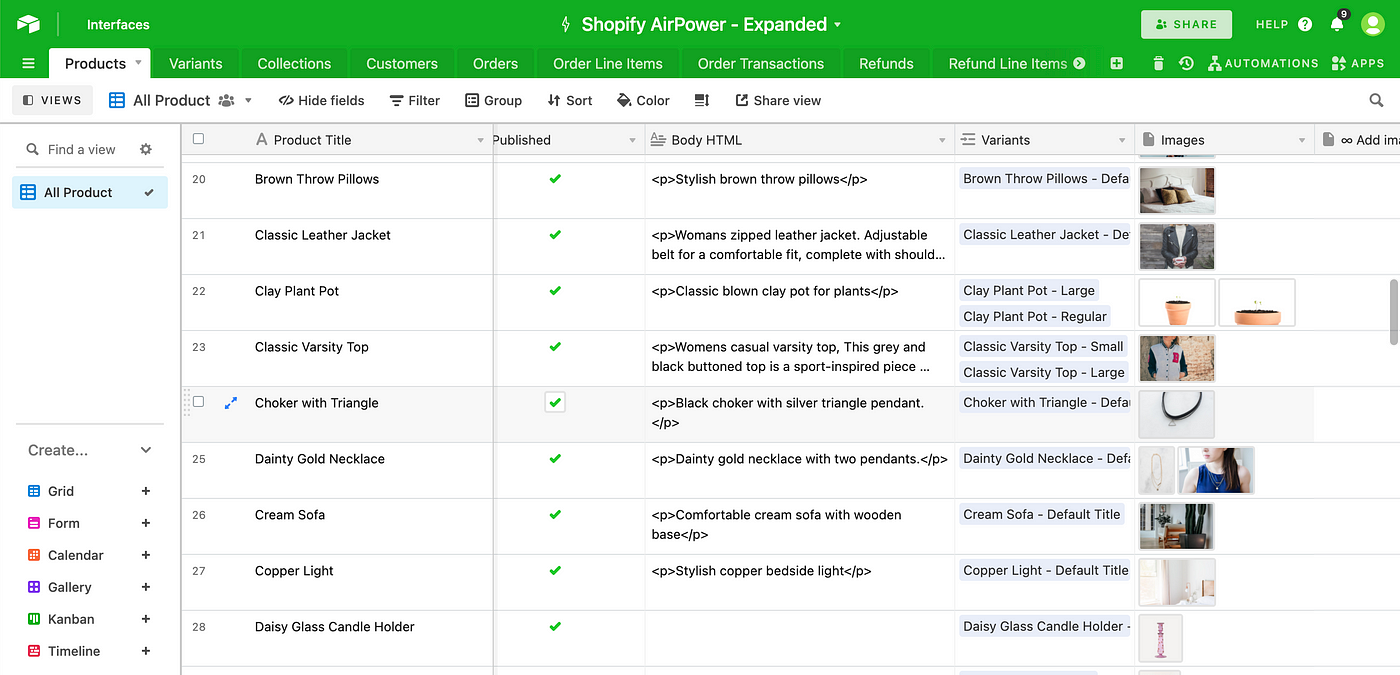This screenshot has height=675, width=1400.
Task: Click the add table plus icon
Action: coord(1116,63)
